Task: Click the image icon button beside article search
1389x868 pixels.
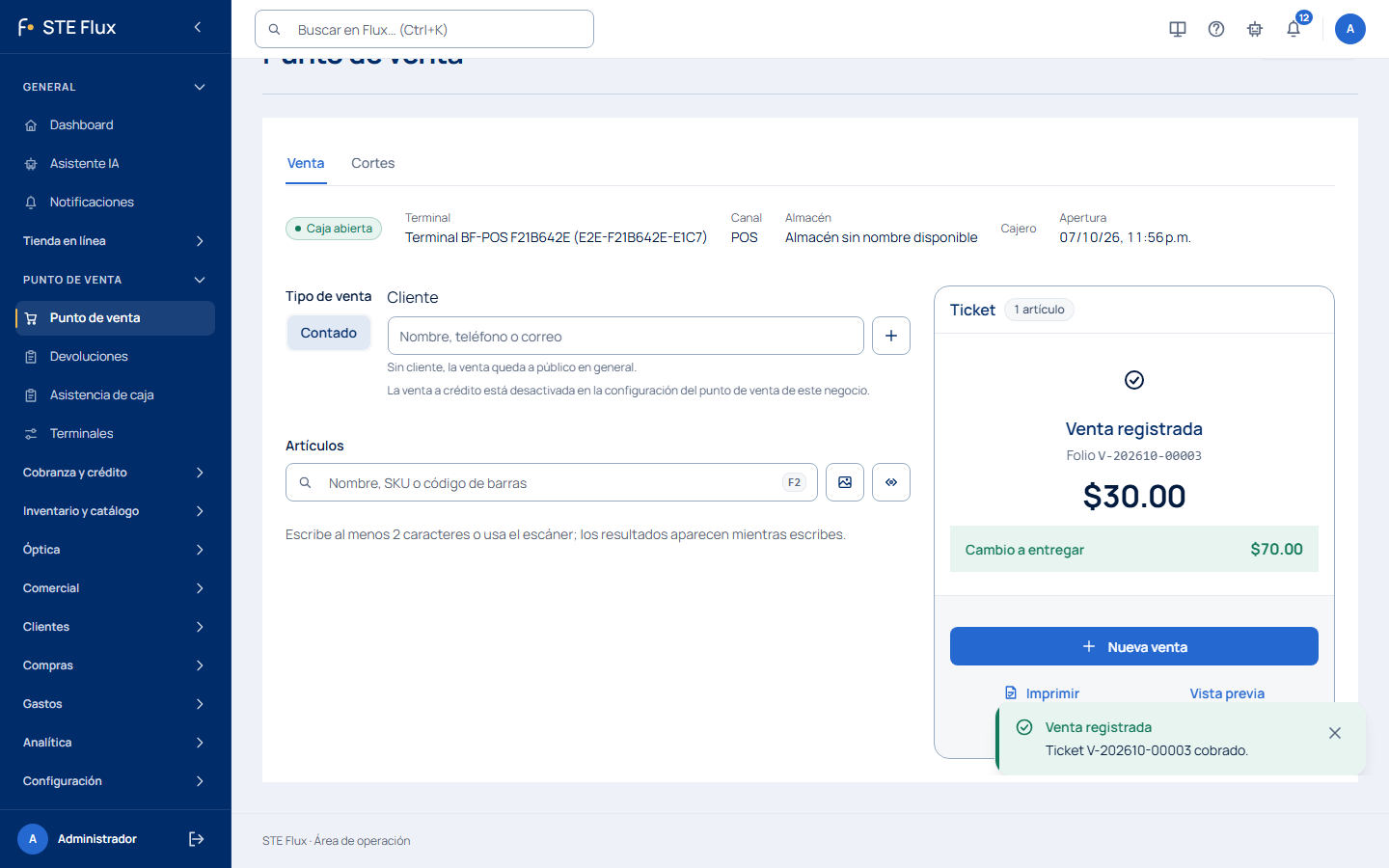Action: coord(845,482)
